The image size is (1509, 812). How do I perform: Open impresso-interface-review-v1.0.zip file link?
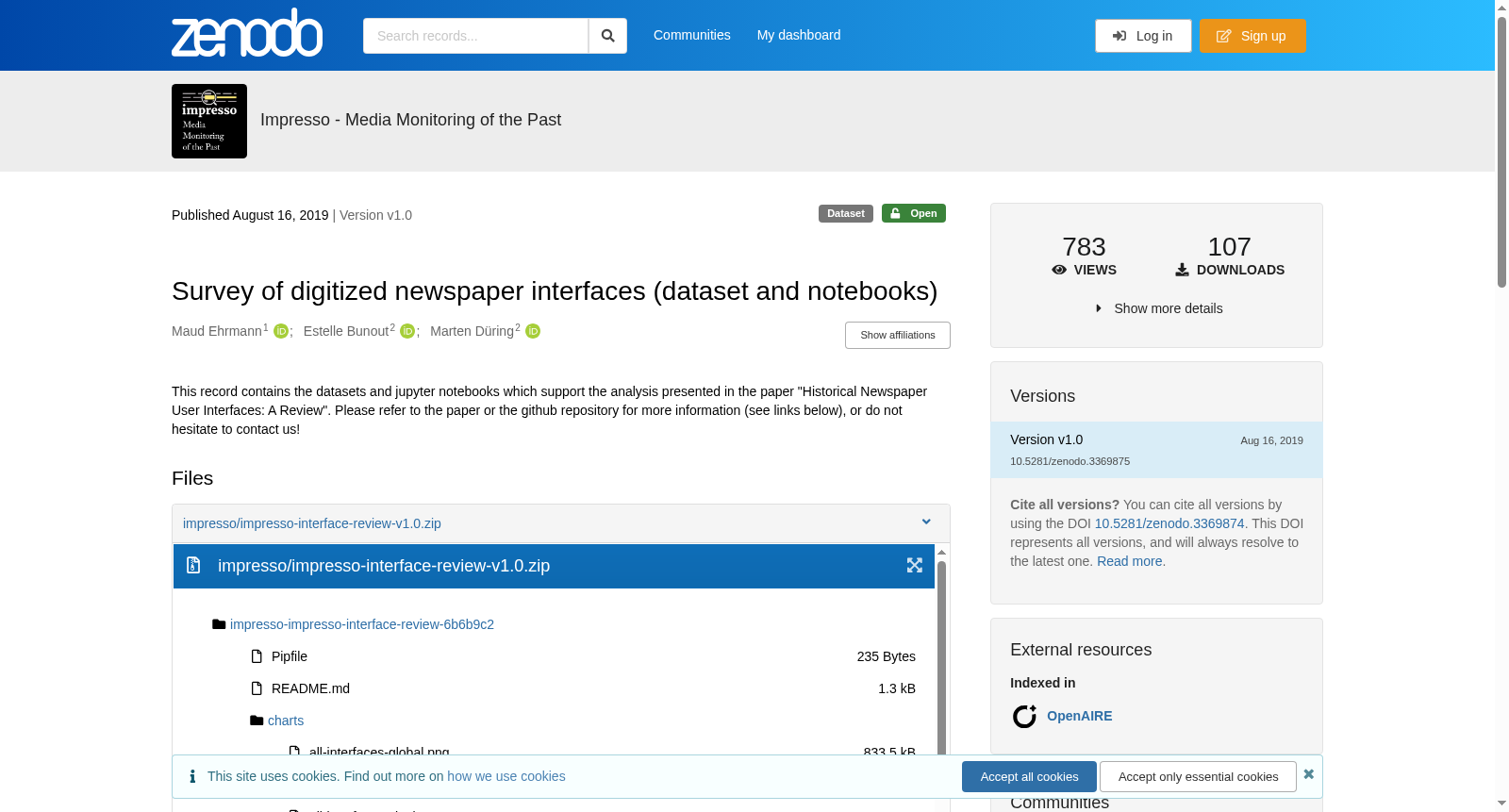click(x=312, y=523)
